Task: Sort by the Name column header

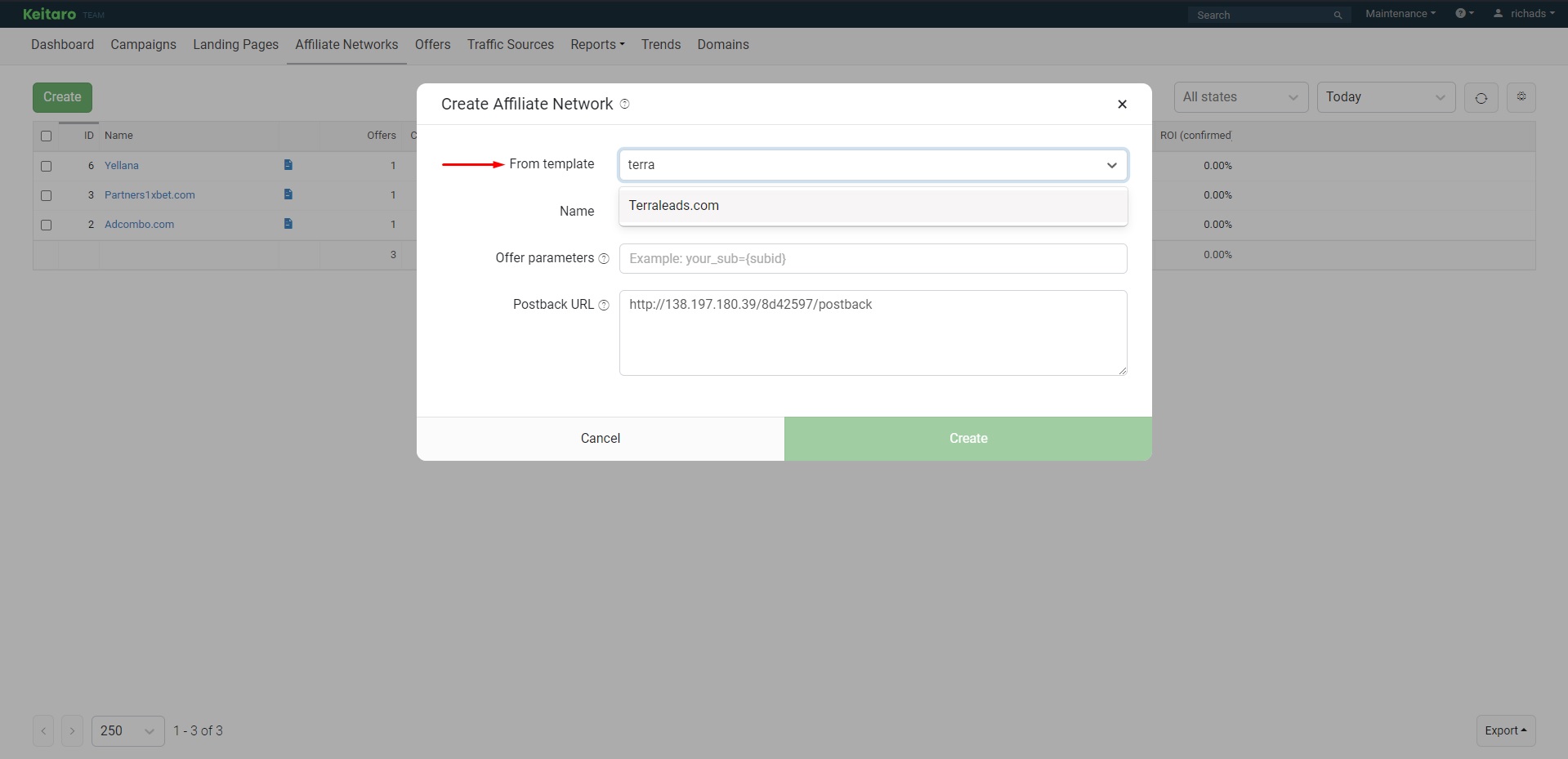Action: pos(118,136)
